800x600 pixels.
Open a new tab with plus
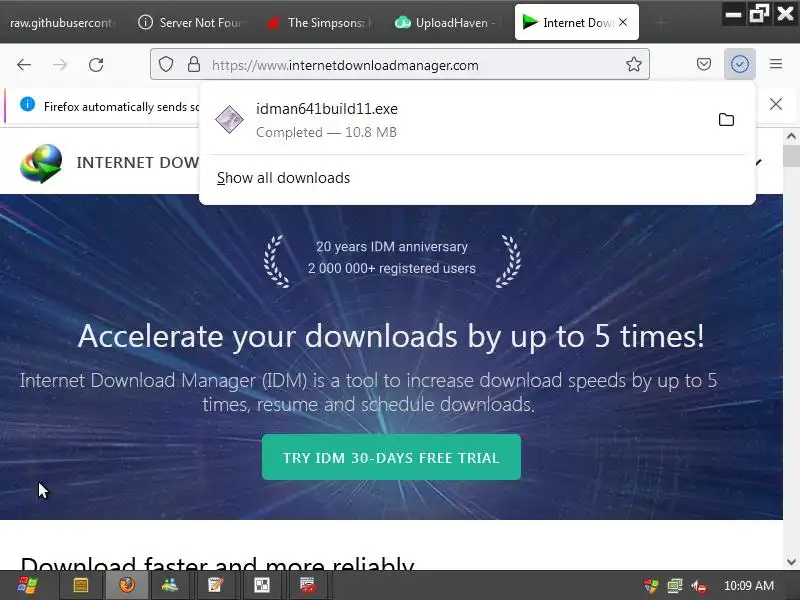click(661, 23)
